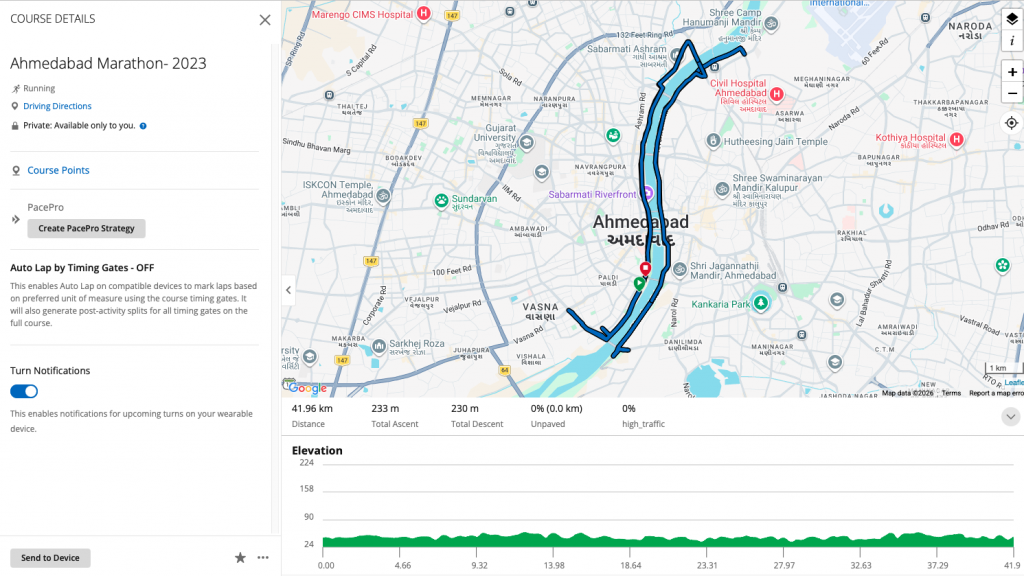Click the PacePro arrows icon

[16, 219]
